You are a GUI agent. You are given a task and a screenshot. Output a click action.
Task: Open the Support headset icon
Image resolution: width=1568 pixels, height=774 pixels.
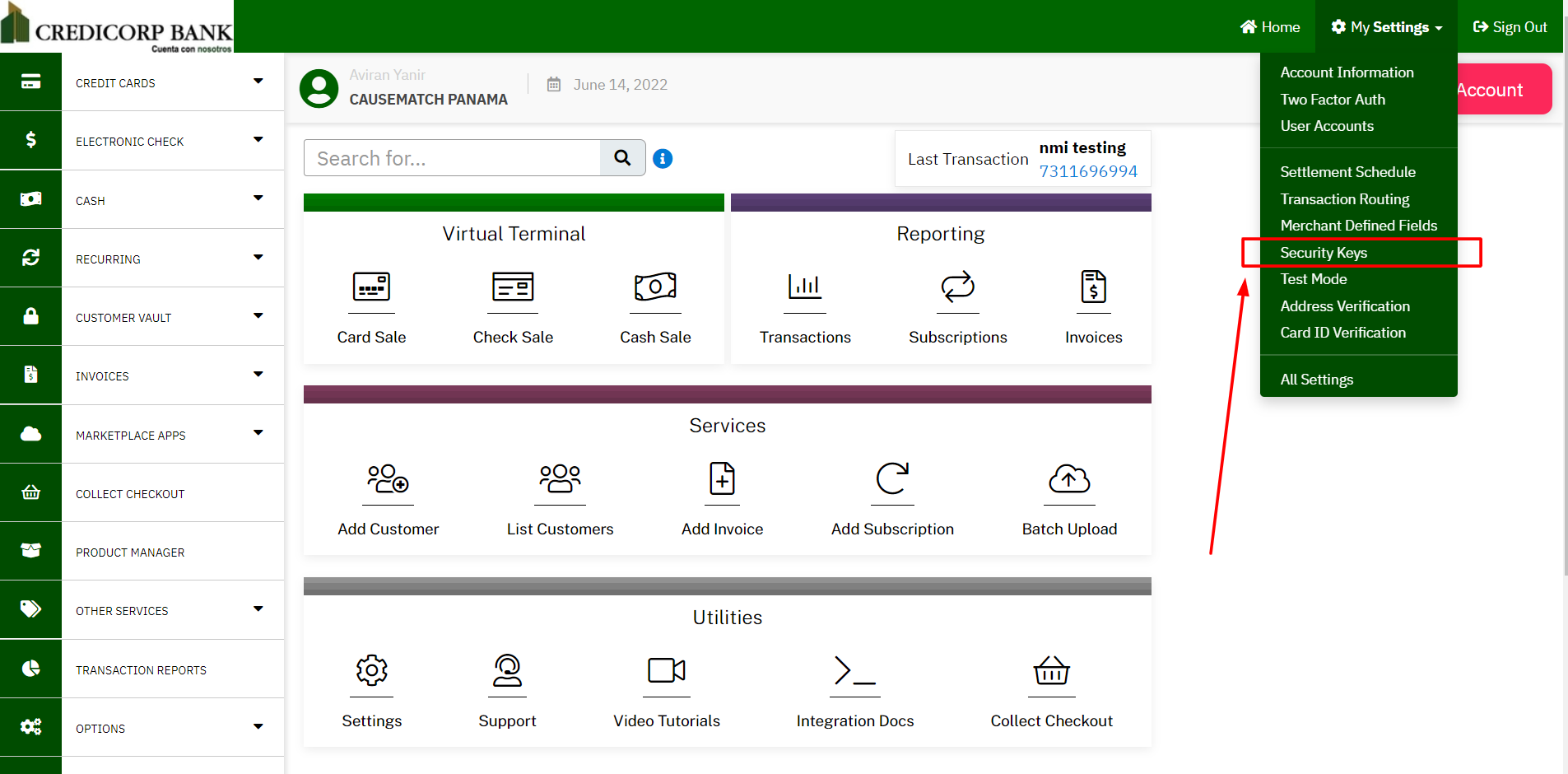coord(507,670)
